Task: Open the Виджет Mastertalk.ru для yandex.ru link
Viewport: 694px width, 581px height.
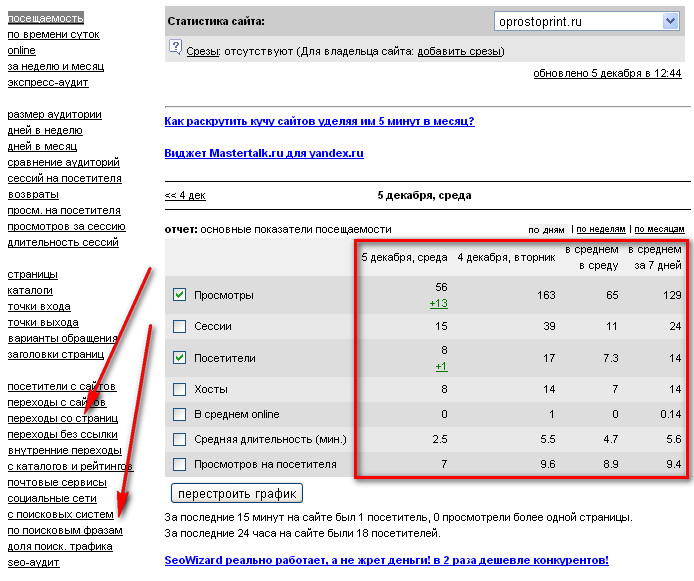Action: (264, 153)
